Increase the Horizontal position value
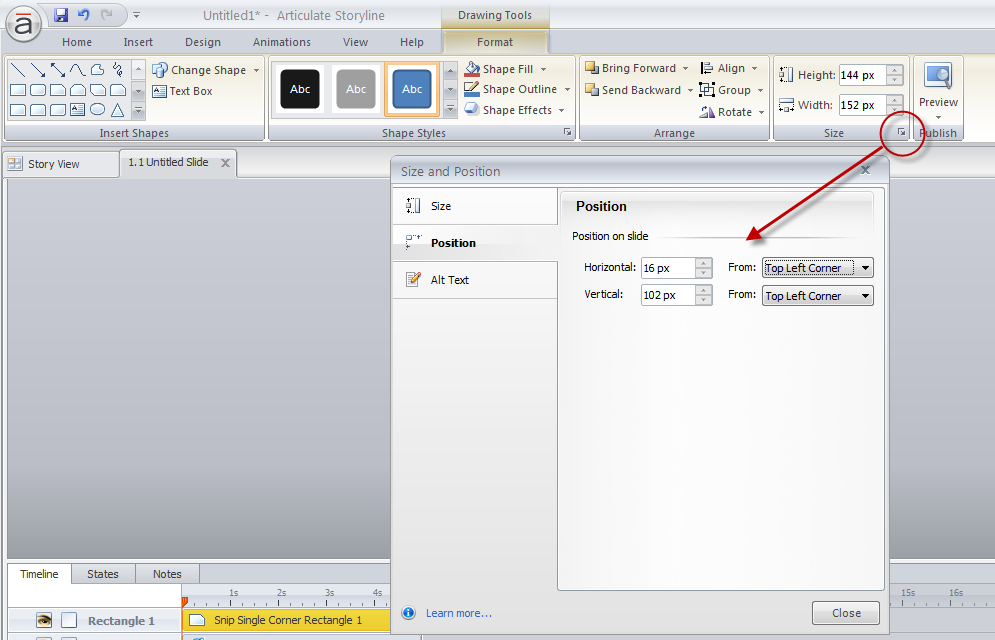The width and height of the screenshot is (995, 640). tap(704, 263)
